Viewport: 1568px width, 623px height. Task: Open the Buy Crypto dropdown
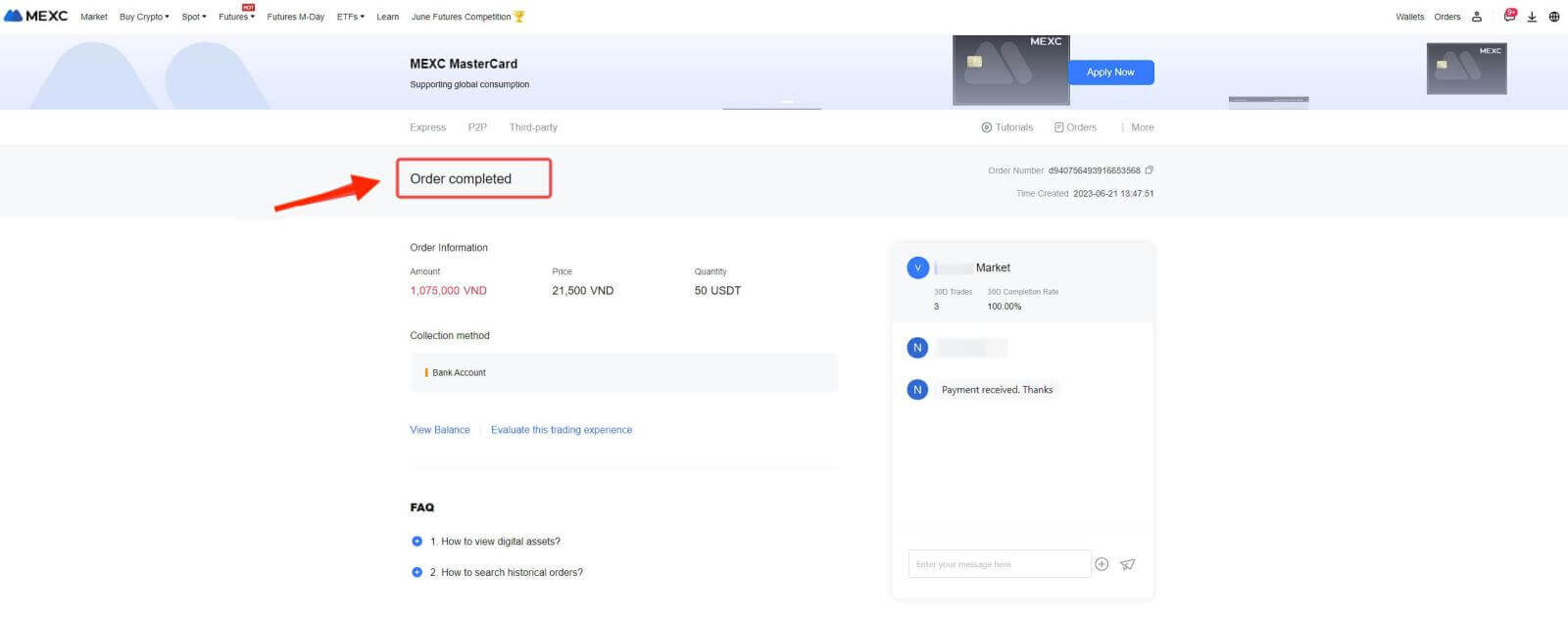[x=144, y=17]
